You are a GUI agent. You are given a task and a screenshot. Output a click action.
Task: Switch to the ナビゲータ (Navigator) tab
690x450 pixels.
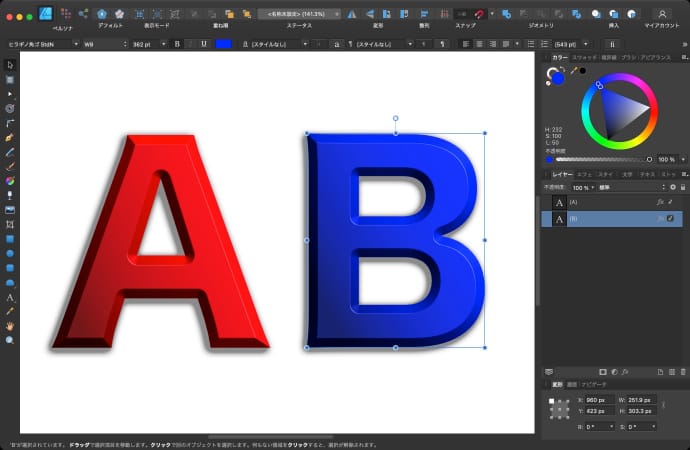click(x=594, y=383)
